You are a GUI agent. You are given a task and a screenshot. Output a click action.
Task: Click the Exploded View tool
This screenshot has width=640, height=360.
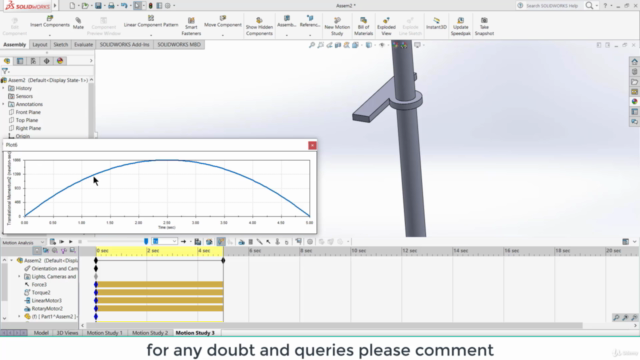(x=386, y=26)
